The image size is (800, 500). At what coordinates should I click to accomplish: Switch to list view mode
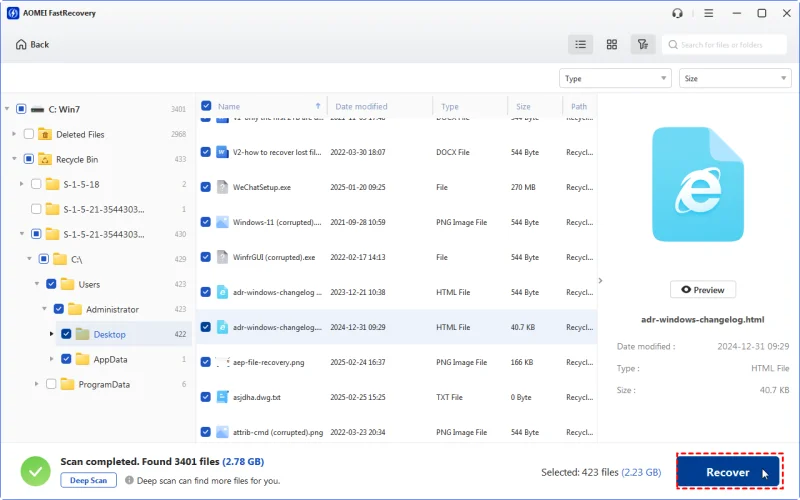coord(580,45)
